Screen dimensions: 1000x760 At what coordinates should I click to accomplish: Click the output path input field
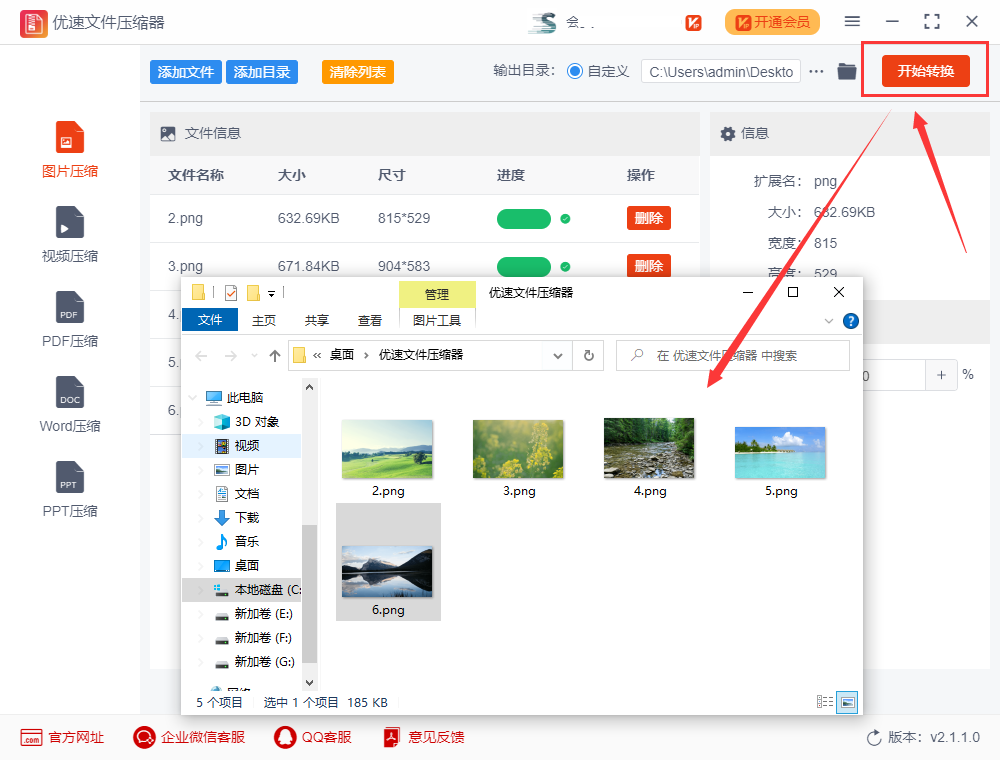pyautogui.click(x=721, y=72)
